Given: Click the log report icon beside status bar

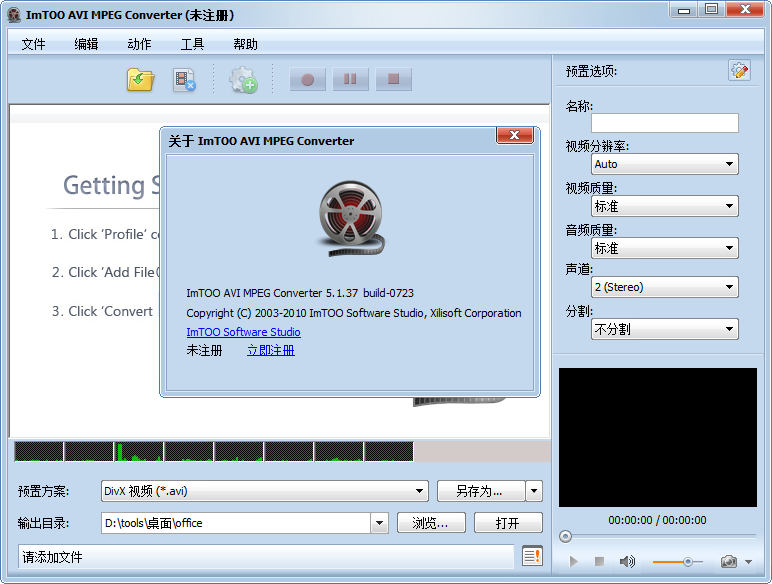Looking at the screenshot, I should click(532, 556).
